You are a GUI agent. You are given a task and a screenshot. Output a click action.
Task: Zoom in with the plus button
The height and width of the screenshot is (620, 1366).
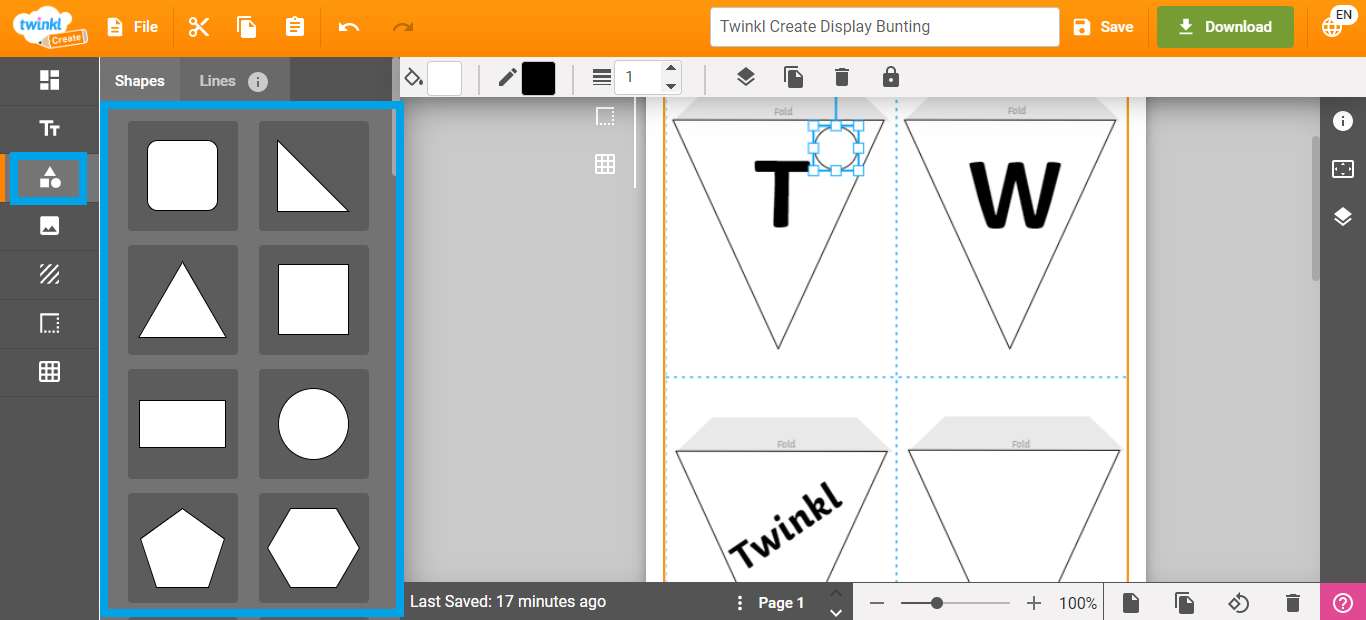[1034, 603]
